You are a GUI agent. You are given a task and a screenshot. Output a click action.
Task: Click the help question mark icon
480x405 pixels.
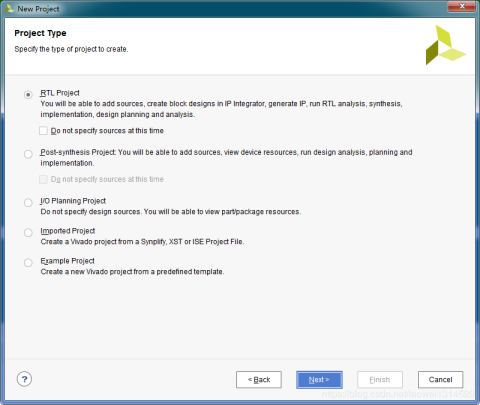pos(24,379)
